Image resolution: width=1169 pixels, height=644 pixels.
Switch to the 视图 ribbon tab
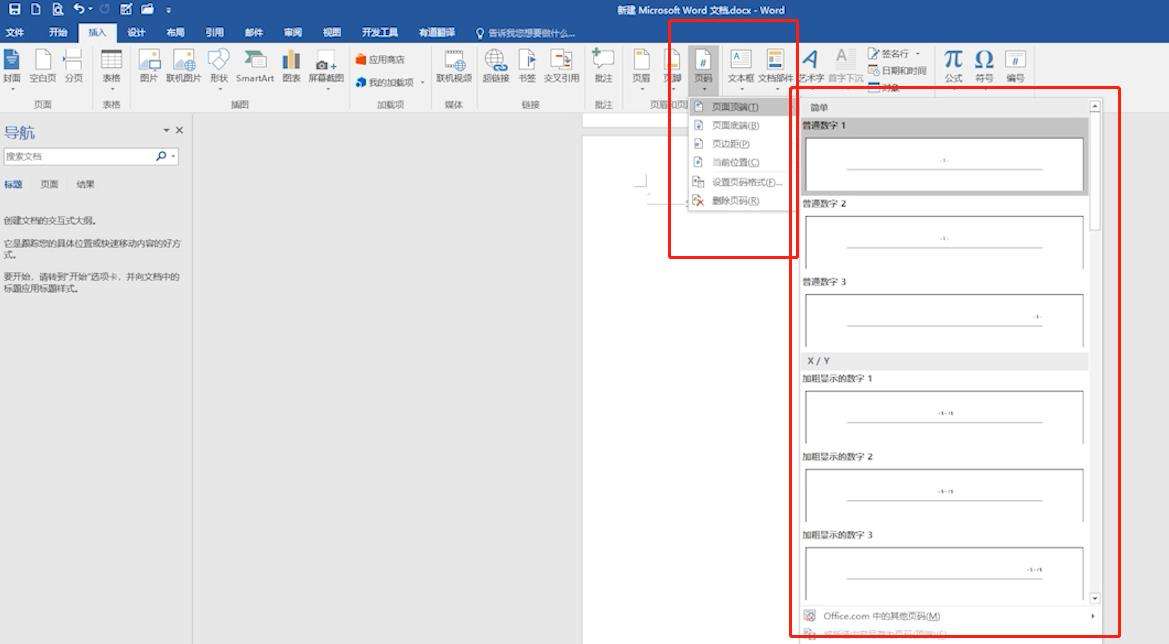coord(332,33)
